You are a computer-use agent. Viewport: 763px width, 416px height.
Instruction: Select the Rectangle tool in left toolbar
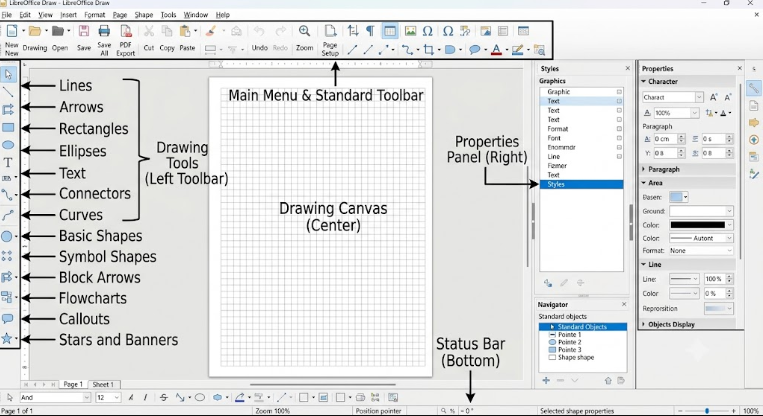(x=8, y=127)
